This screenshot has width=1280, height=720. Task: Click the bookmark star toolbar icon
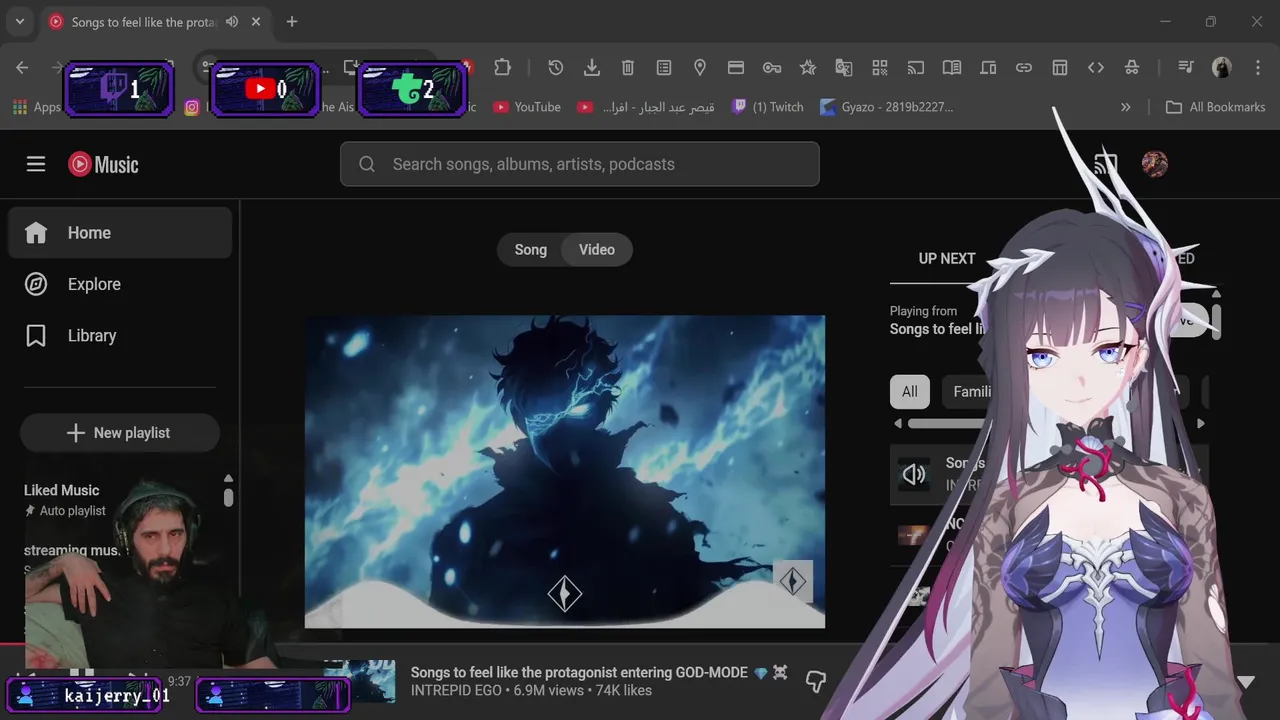[x=808, y=67]
